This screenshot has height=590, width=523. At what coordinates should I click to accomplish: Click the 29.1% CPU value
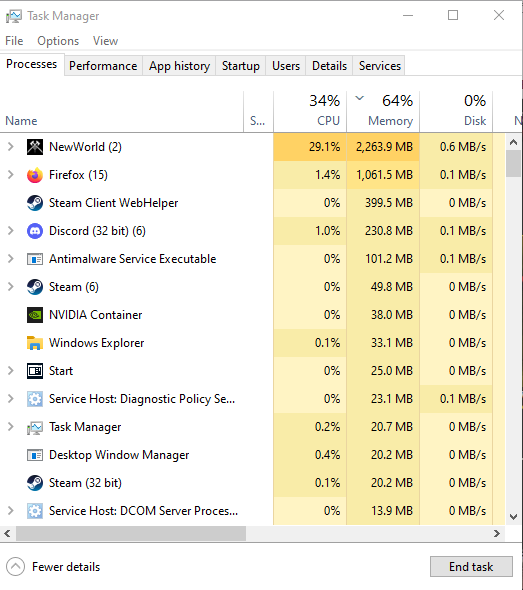tap(324, 147)
